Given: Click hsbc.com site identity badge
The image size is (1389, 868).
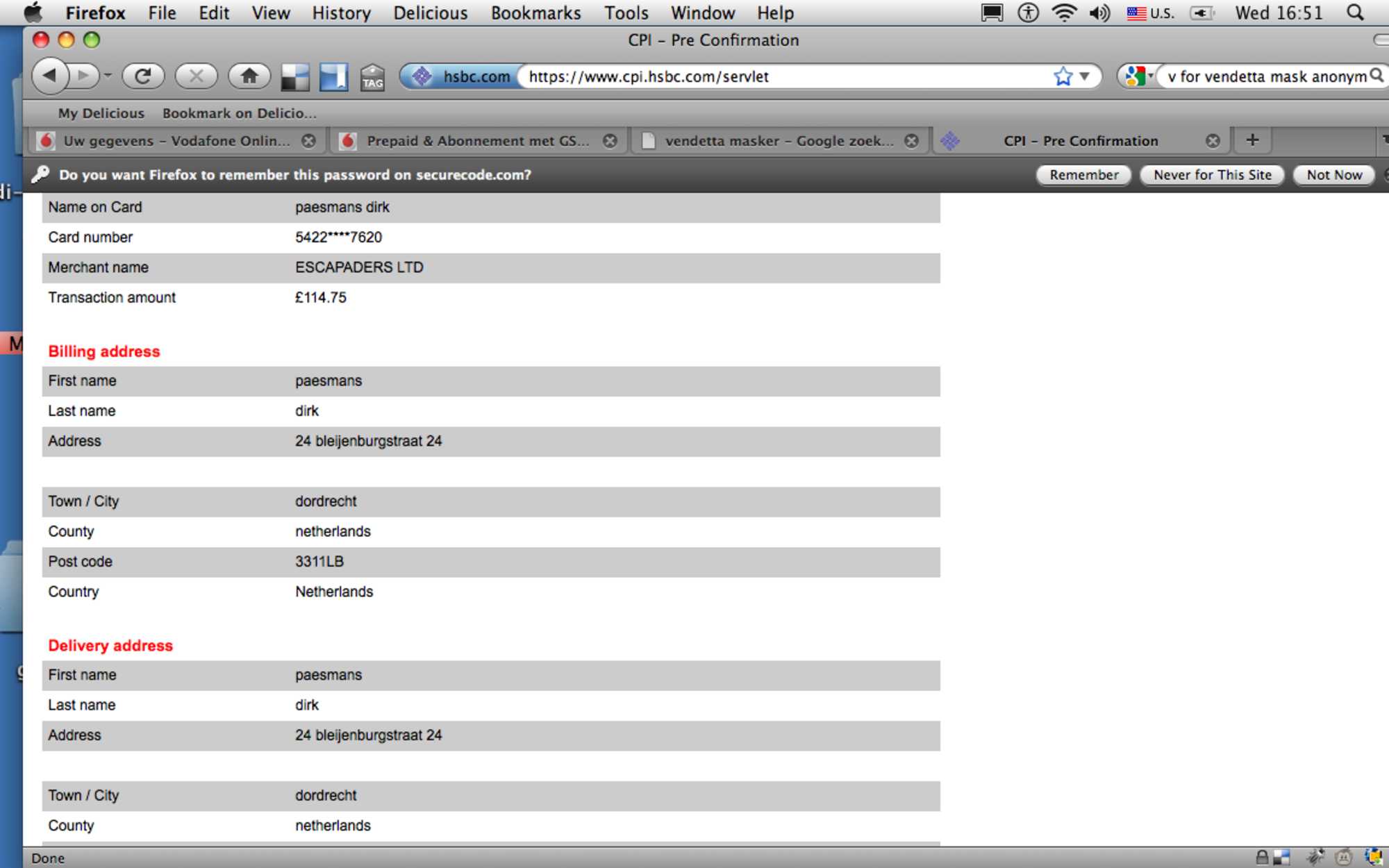Looking at the screenshot, I should pyautogui.click(x=461, y=76).
